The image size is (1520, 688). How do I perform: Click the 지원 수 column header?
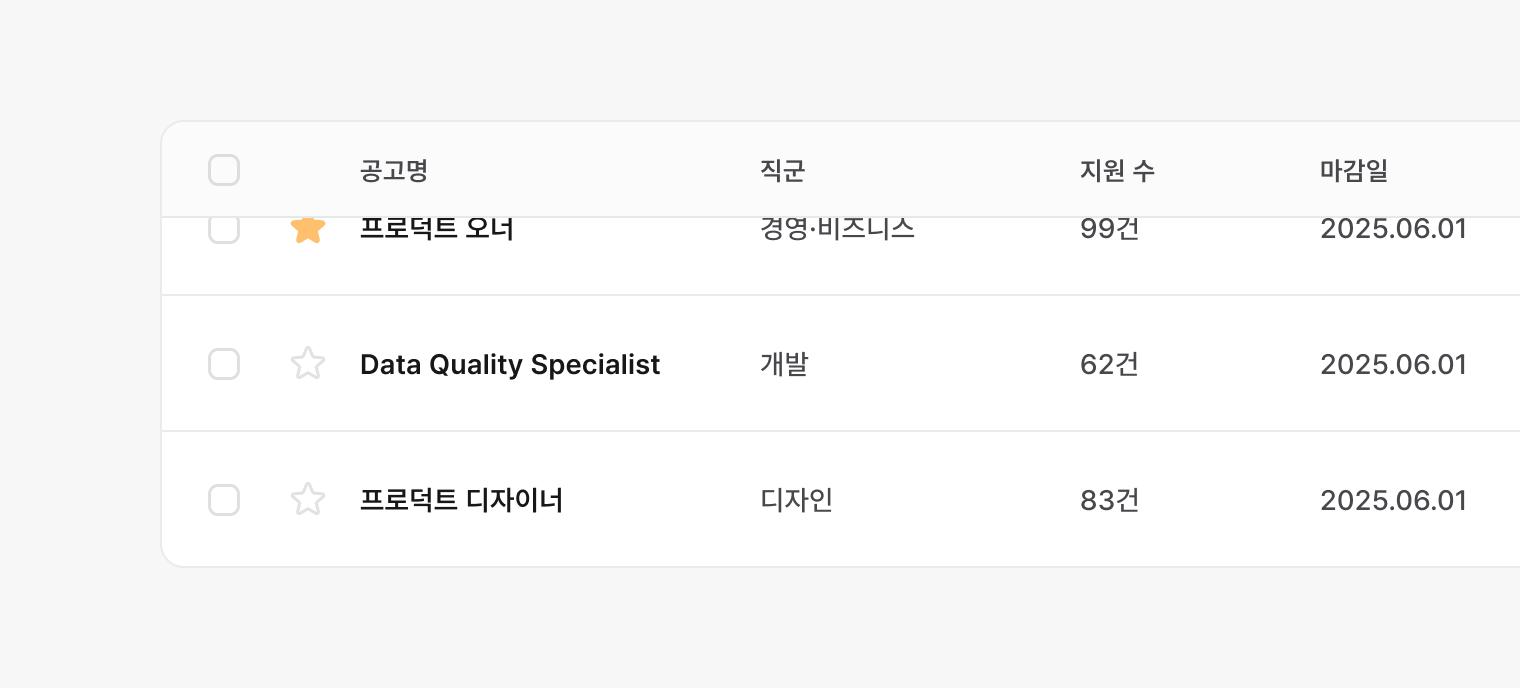1117,171
